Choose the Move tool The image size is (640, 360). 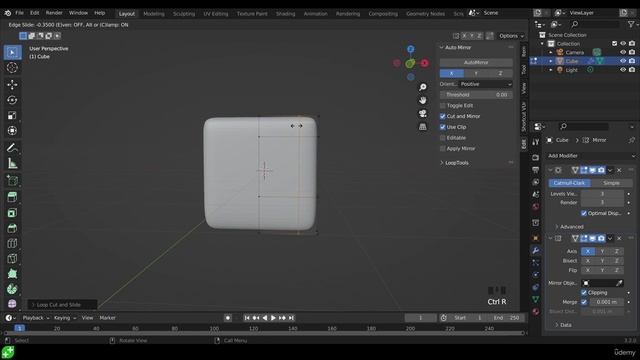point(12,84)
